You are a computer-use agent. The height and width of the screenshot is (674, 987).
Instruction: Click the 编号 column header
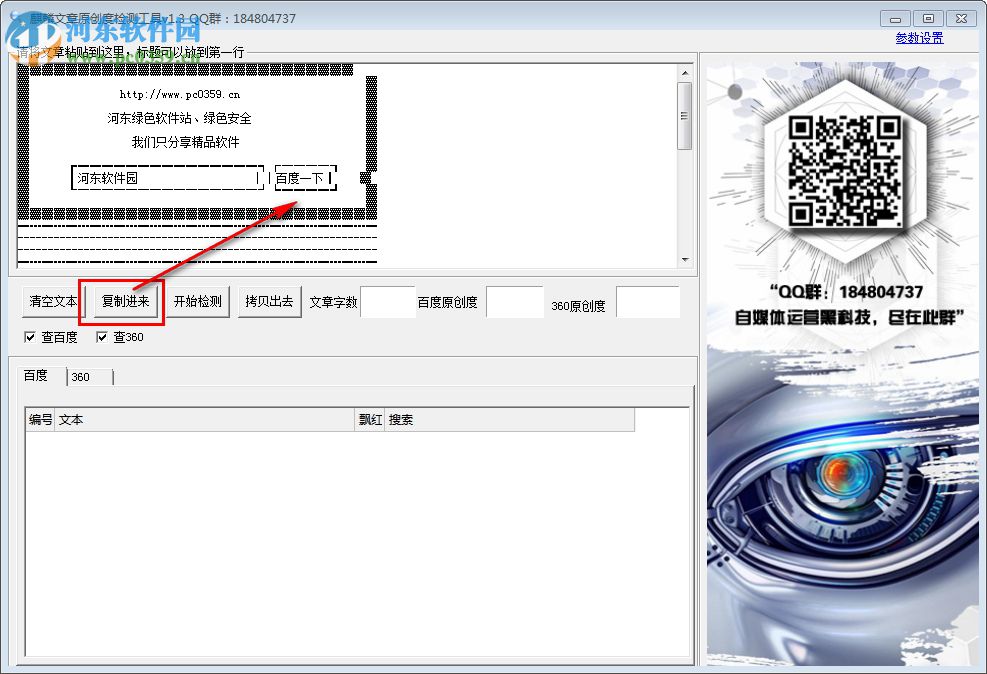click(x=40, y=420)
